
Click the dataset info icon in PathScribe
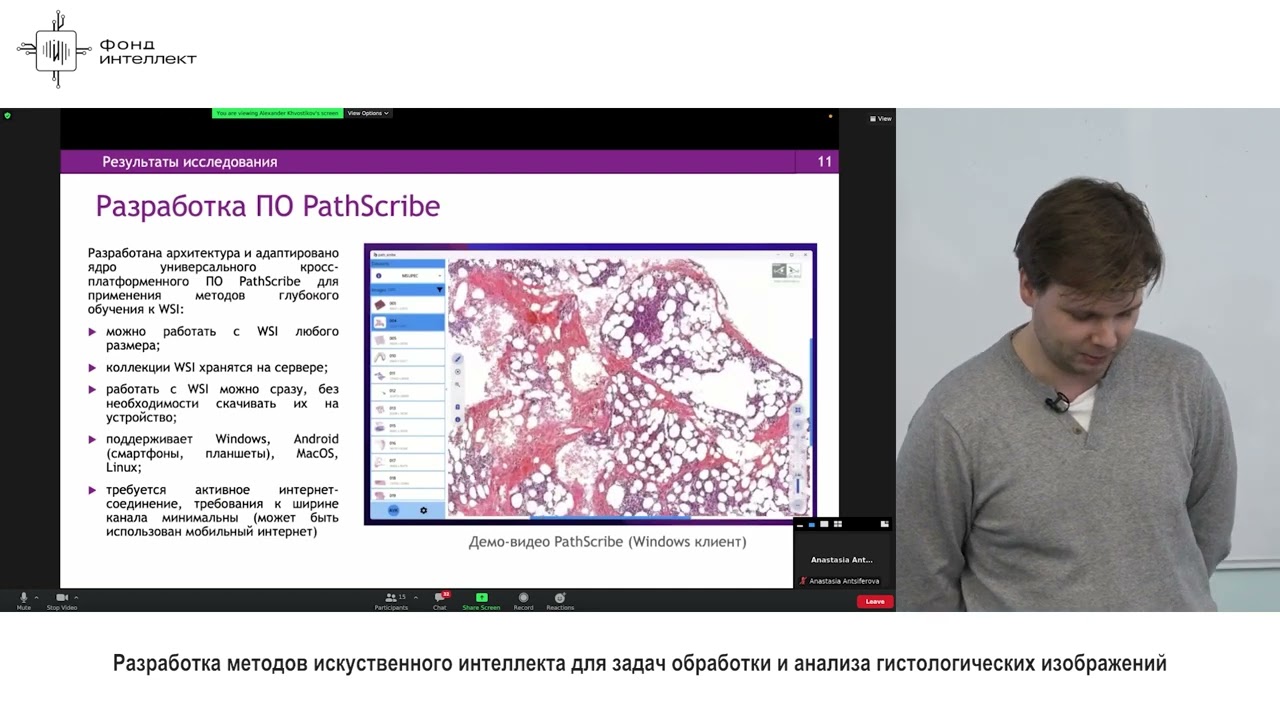point(379,275)
